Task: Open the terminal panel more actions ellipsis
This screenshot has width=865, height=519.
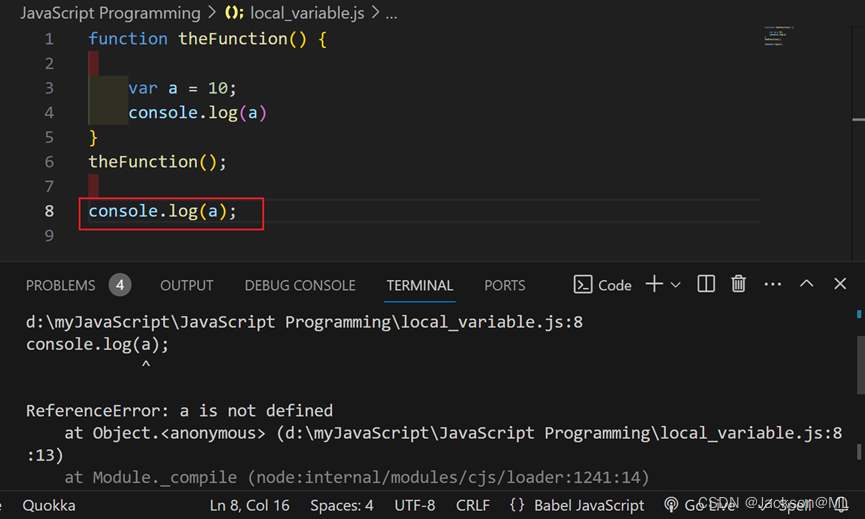Action: [772, 285]
